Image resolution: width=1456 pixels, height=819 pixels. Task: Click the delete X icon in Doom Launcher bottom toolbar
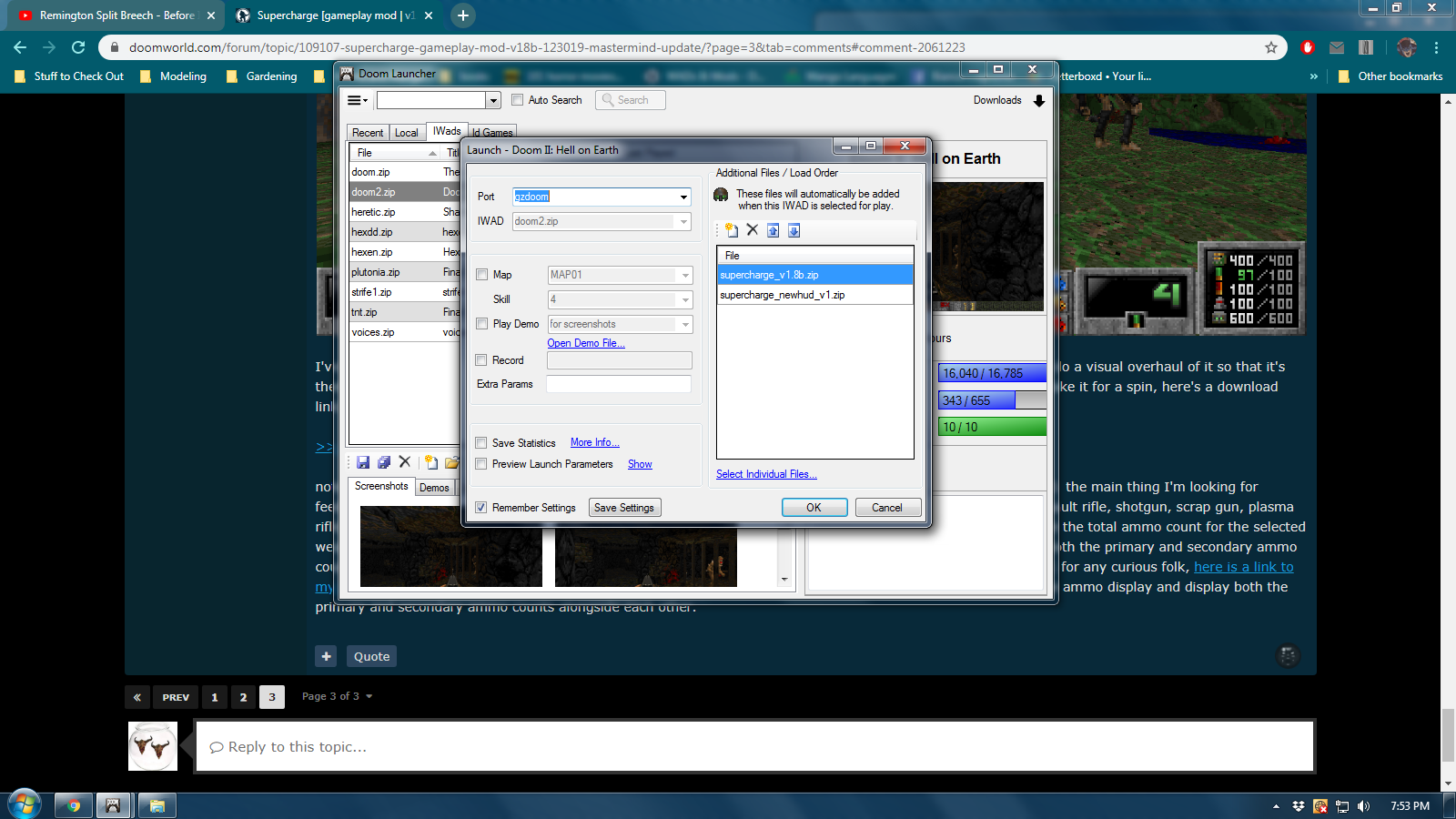click(405, 462)
